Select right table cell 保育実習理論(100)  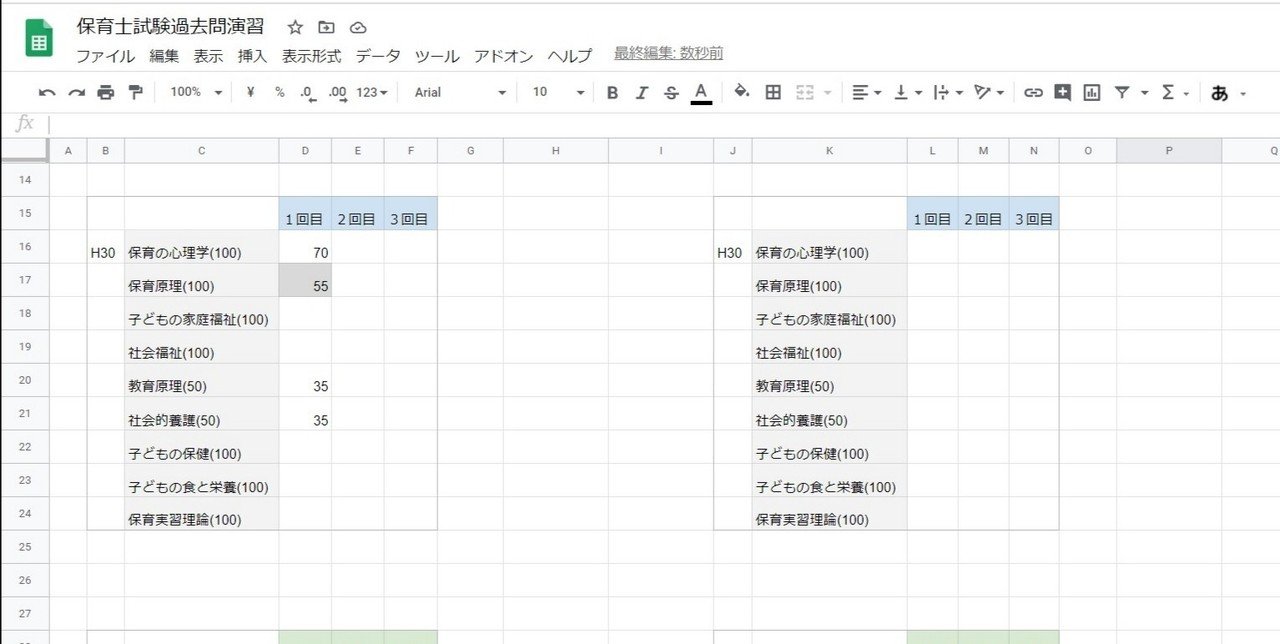tap(830, 514)
